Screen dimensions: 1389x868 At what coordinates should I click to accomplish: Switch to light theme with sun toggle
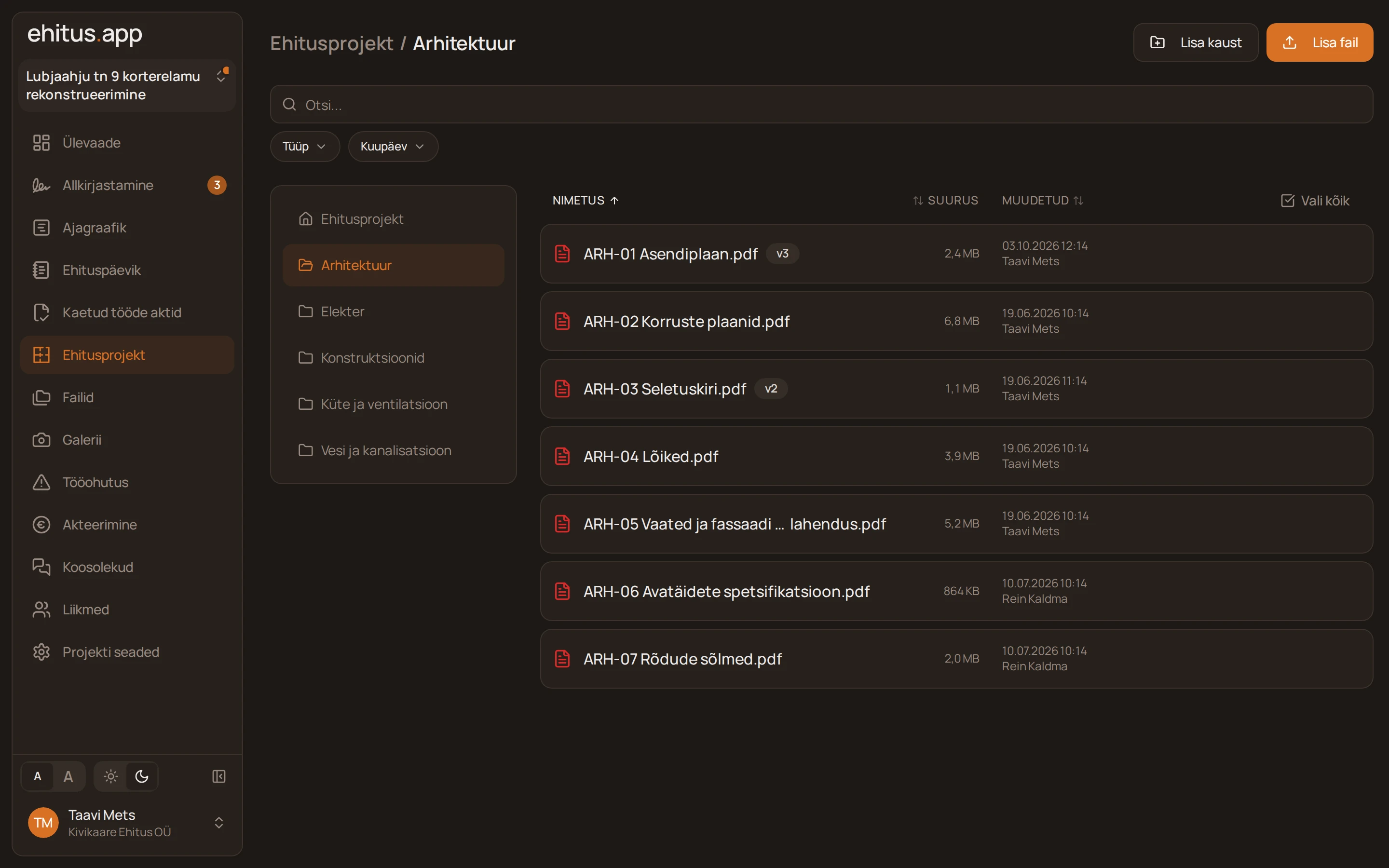(111, 776)
